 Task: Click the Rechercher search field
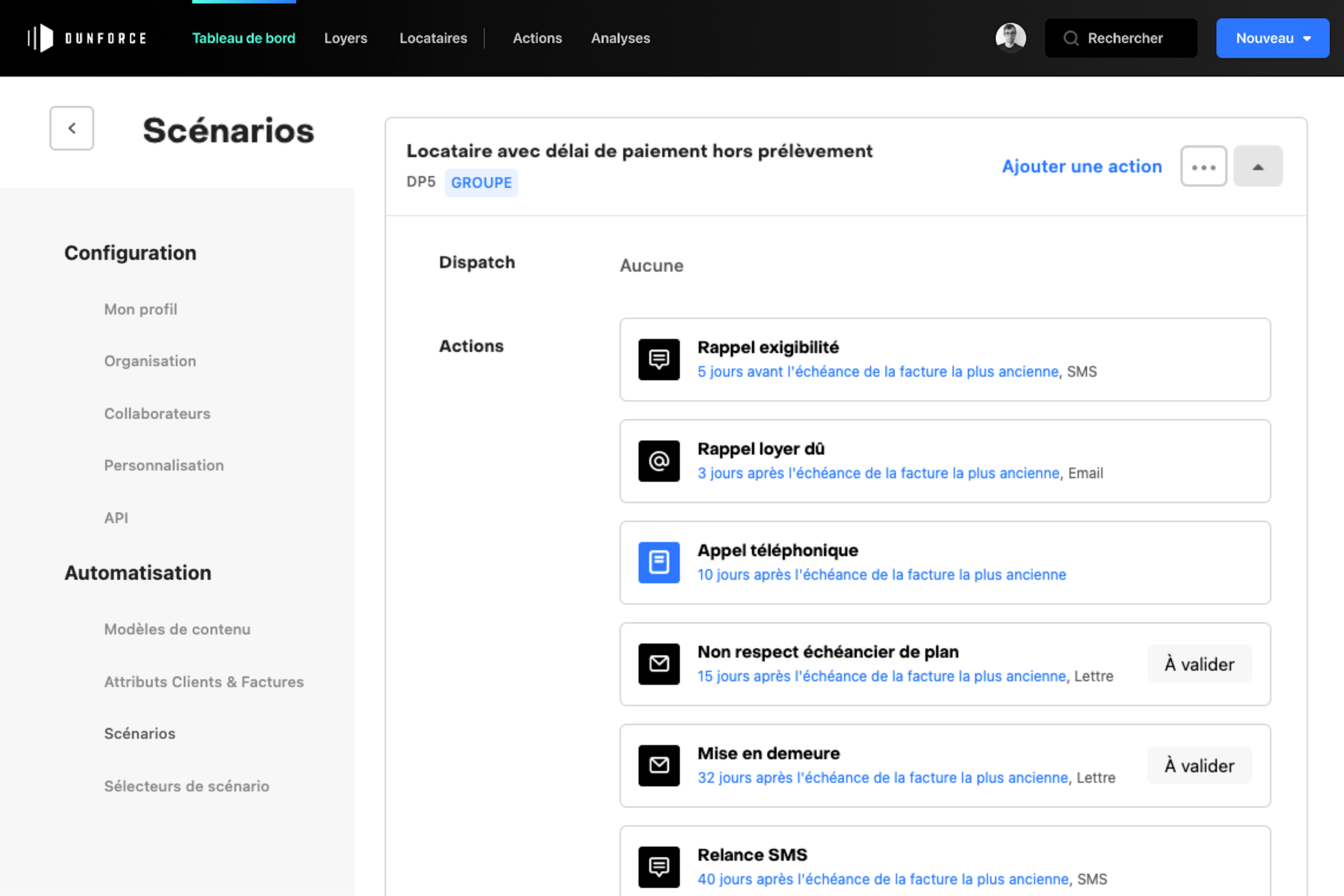(x=1120, y=38)
